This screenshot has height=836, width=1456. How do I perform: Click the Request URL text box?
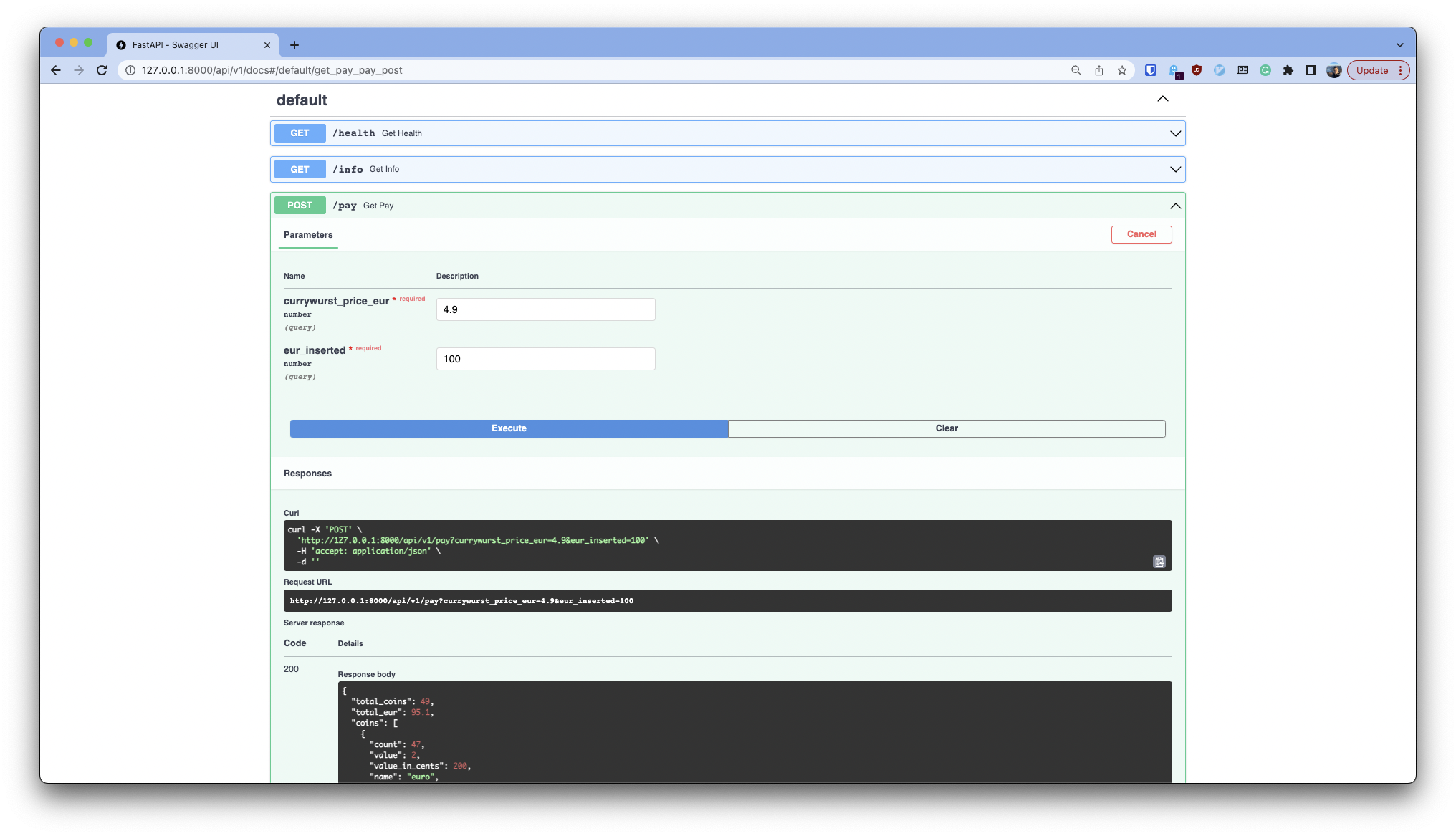pyautogui.click(x=727, y=600)
